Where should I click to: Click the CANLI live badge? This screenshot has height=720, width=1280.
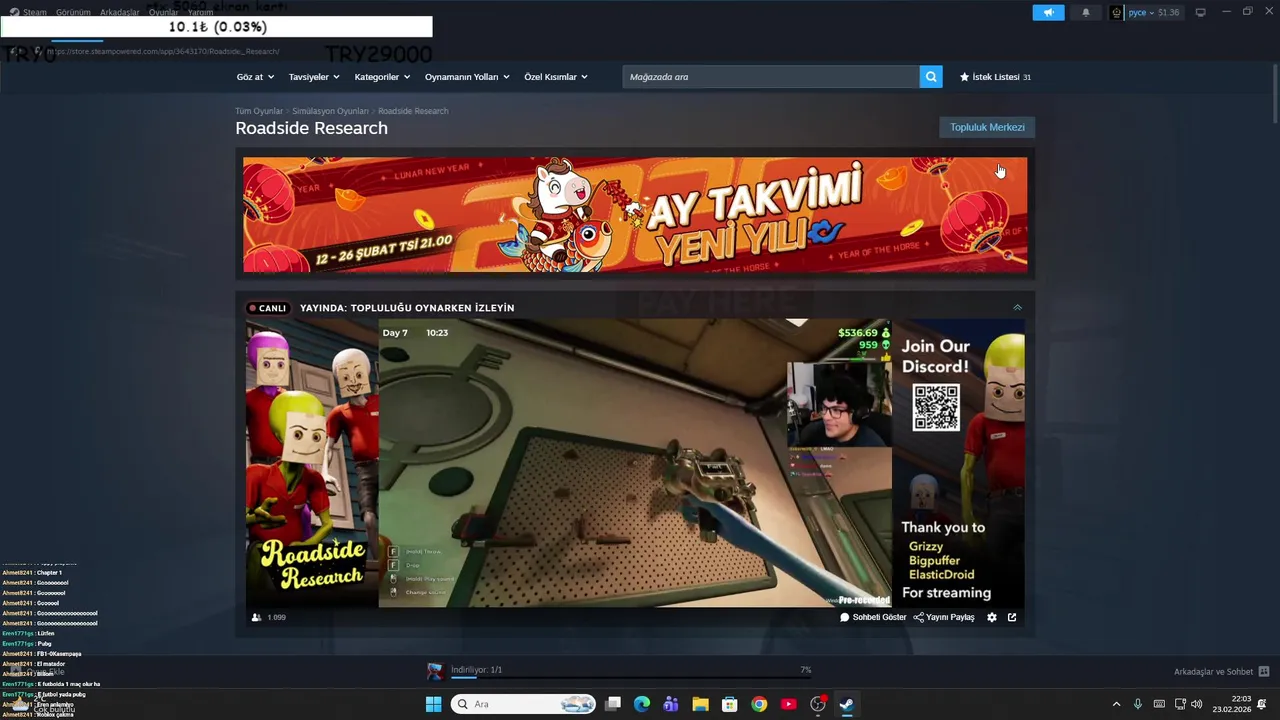[x=268, y=308]
